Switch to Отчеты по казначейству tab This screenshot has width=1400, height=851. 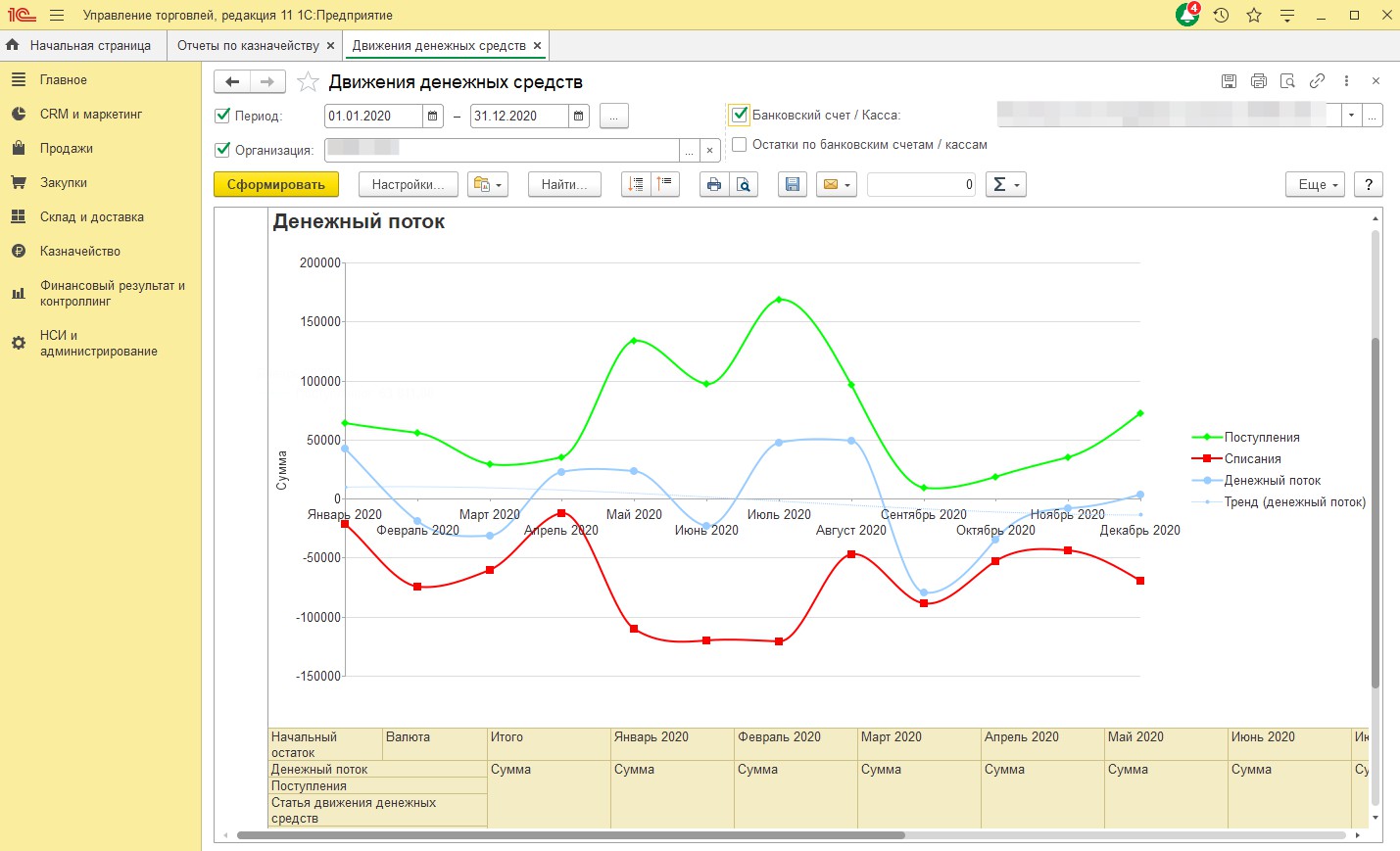[x=248, y=46]
